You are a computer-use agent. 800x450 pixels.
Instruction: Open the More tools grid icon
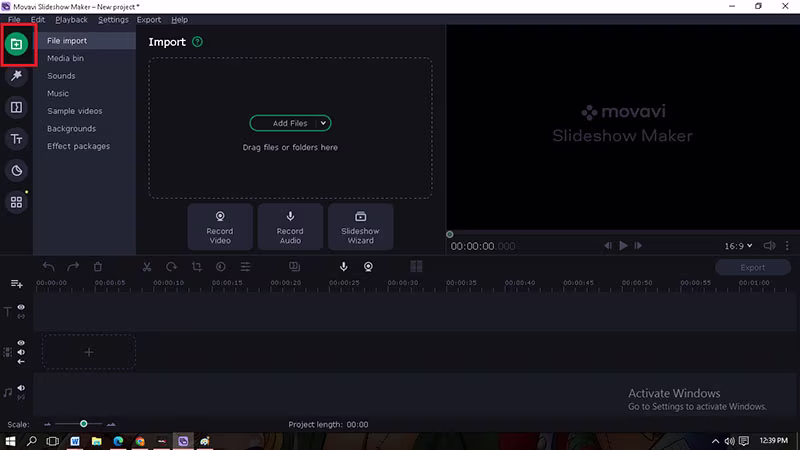(x=16, y=203)
